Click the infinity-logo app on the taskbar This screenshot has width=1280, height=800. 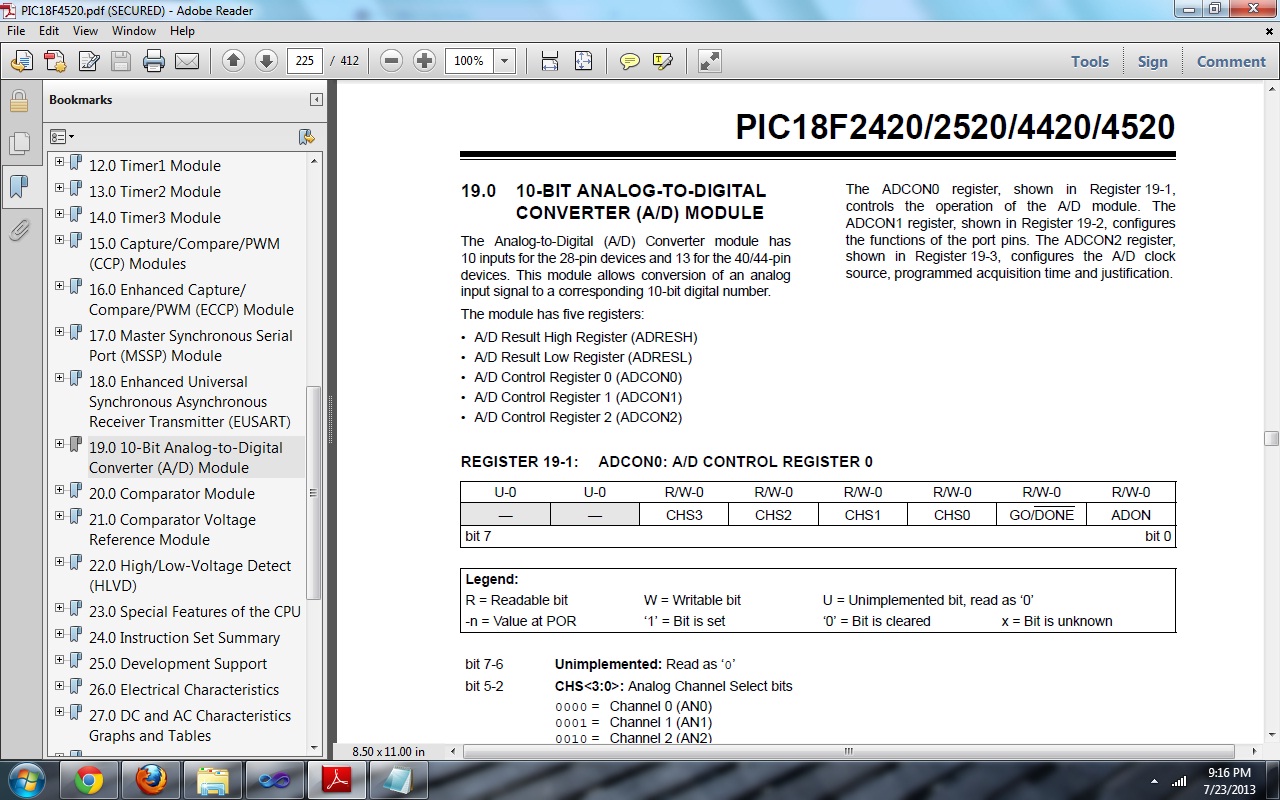[275, 780]
